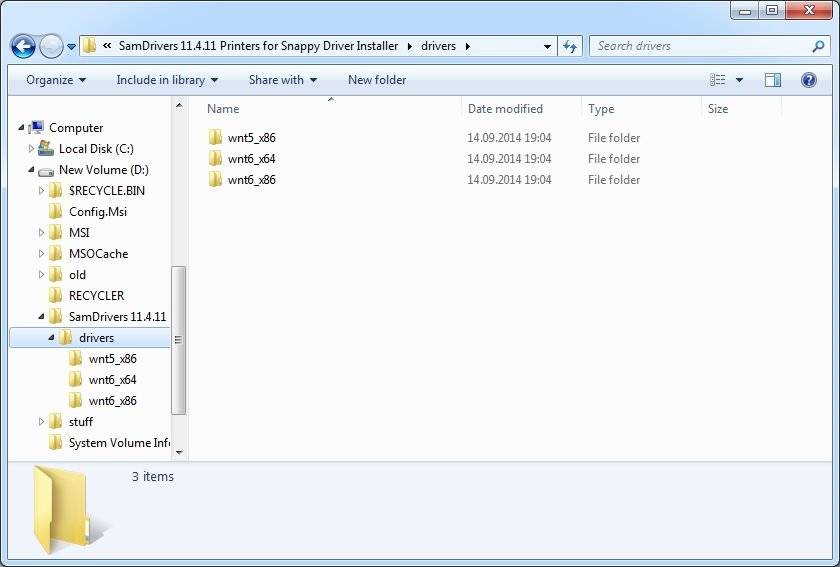Screen dimensions: 840x567
Task: Collapse the New Volume (D:) node
Action: (x=31, y=169)
